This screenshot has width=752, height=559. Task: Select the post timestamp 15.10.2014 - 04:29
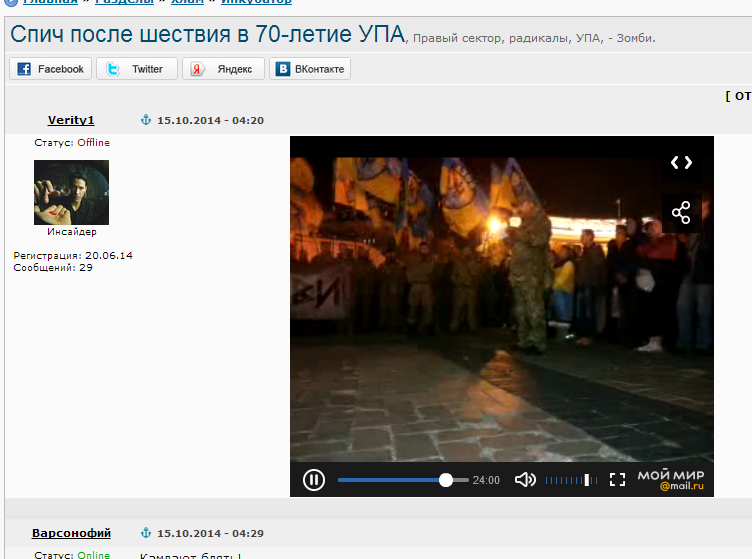point(211,533)
